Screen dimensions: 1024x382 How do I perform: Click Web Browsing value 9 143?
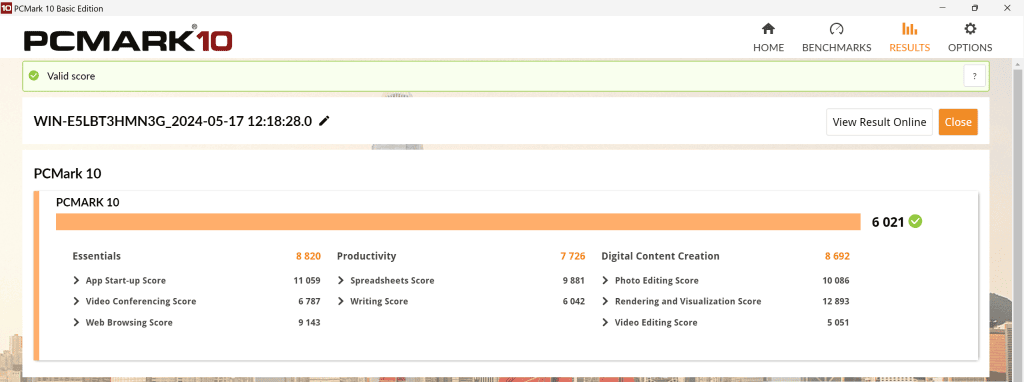click(x=309, y=323)
